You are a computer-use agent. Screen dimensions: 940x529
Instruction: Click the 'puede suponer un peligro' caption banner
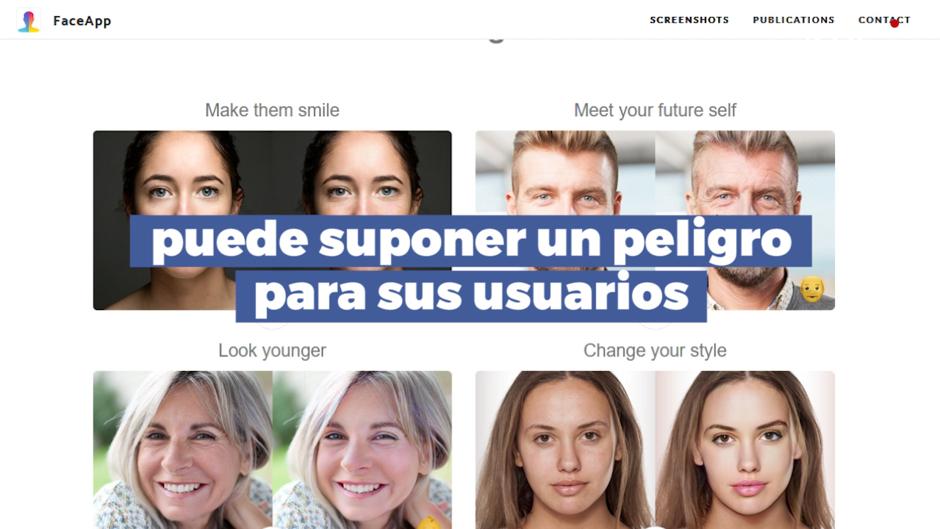471,241
